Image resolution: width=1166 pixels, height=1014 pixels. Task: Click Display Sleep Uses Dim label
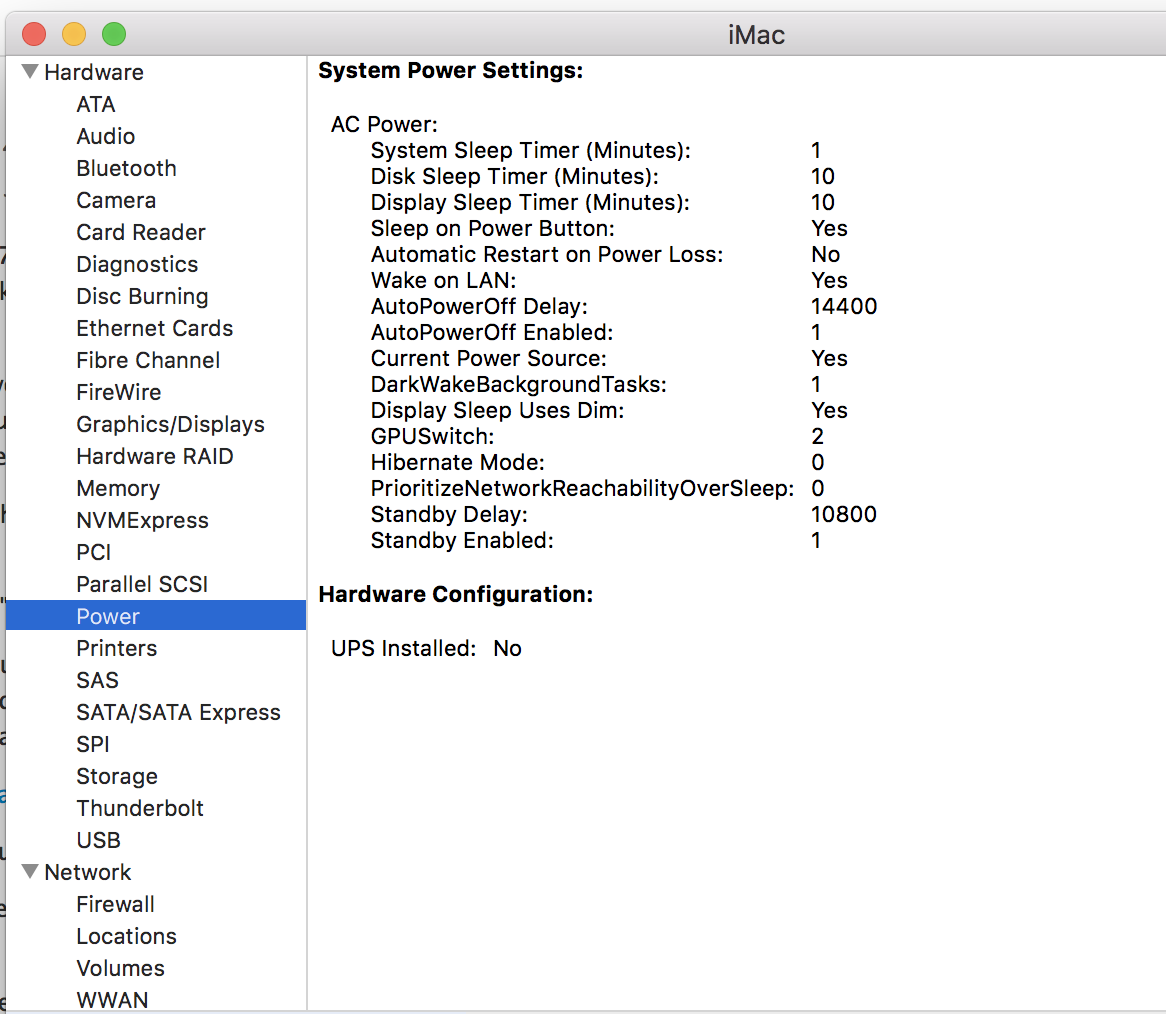point(497,410)
